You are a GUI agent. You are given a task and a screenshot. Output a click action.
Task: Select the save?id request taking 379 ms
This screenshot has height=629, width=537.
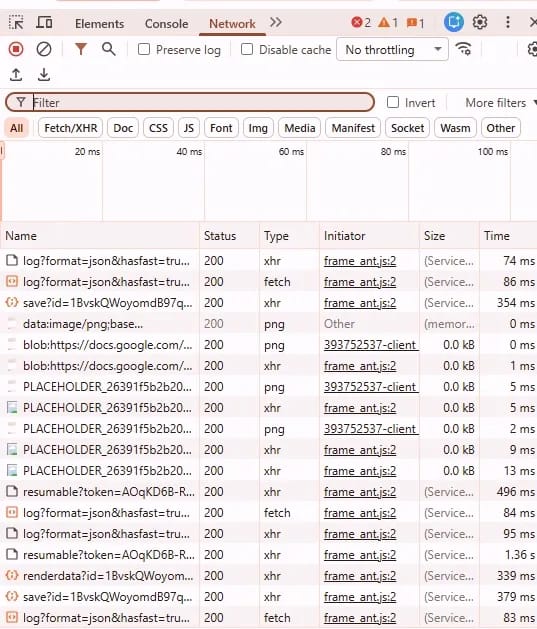268,597
